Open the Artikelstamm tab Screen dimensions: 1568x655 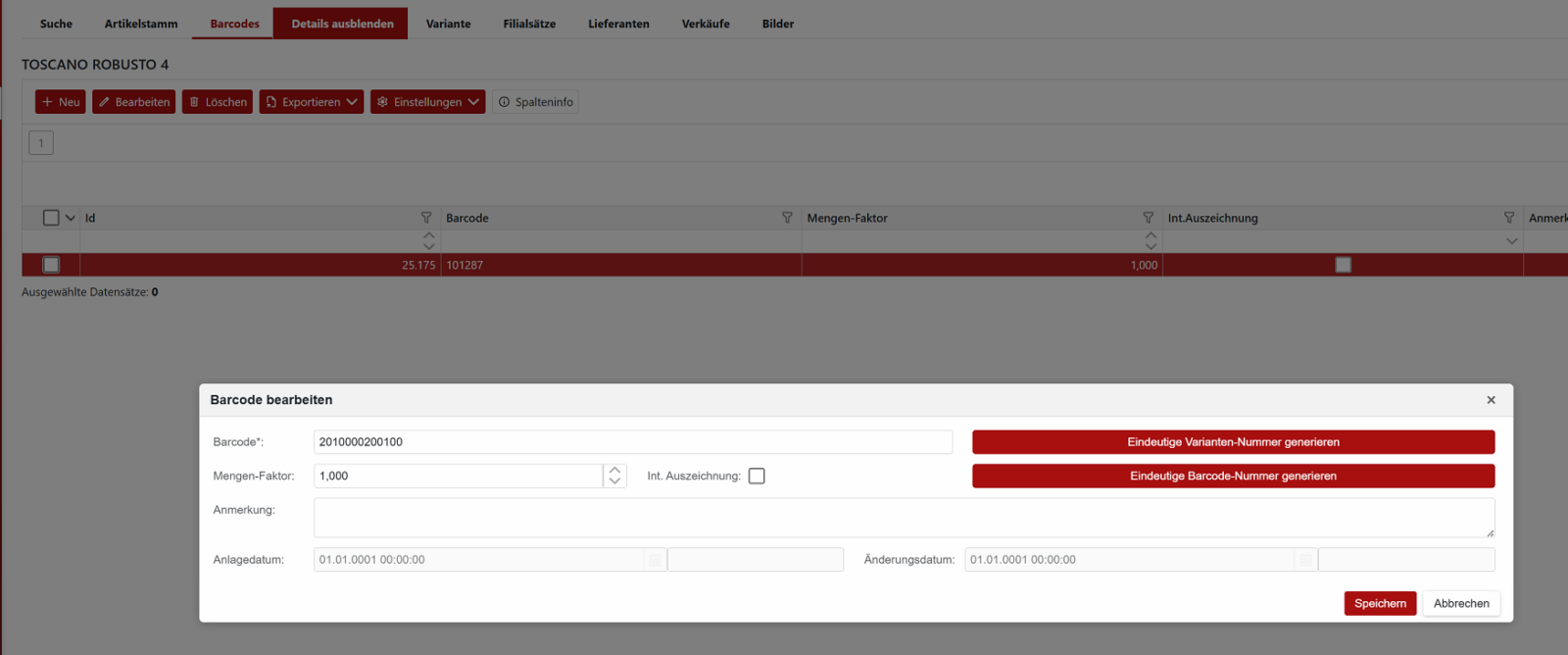coord(141,24)
